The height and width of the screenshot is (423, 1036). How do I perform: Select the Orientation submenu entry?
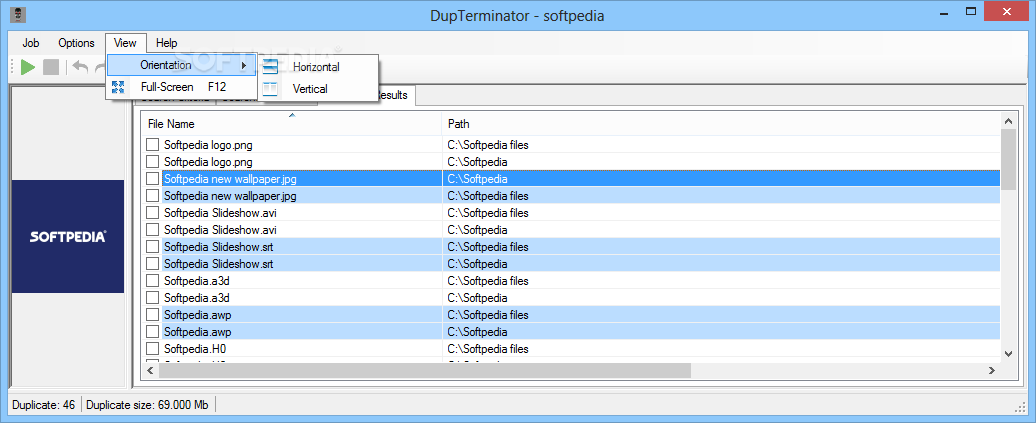pos(182,65)
